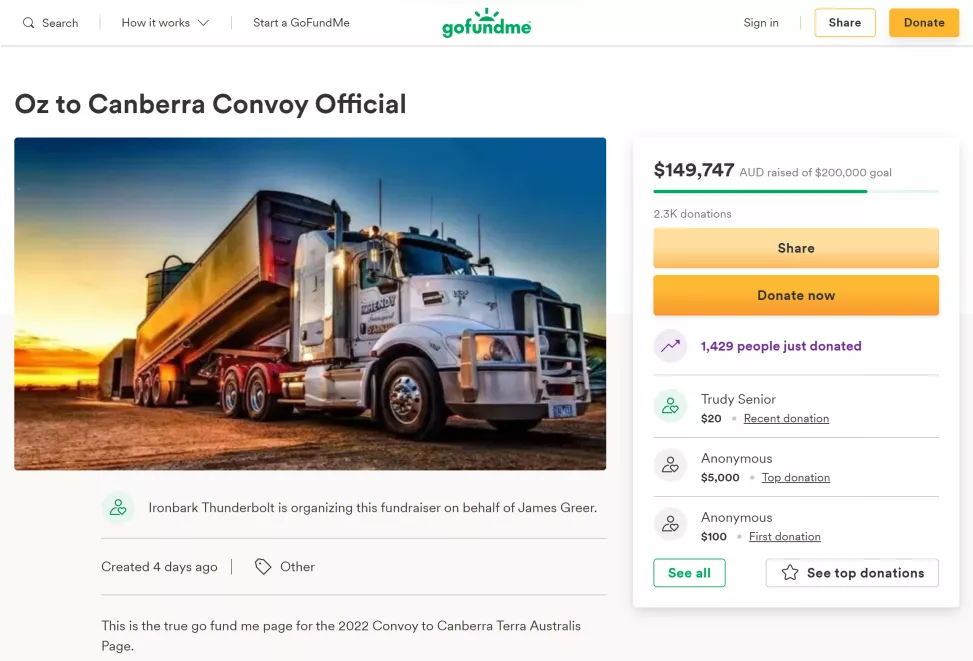Click Trudy Senior's donor avatar icon

(x=670, y=406)
